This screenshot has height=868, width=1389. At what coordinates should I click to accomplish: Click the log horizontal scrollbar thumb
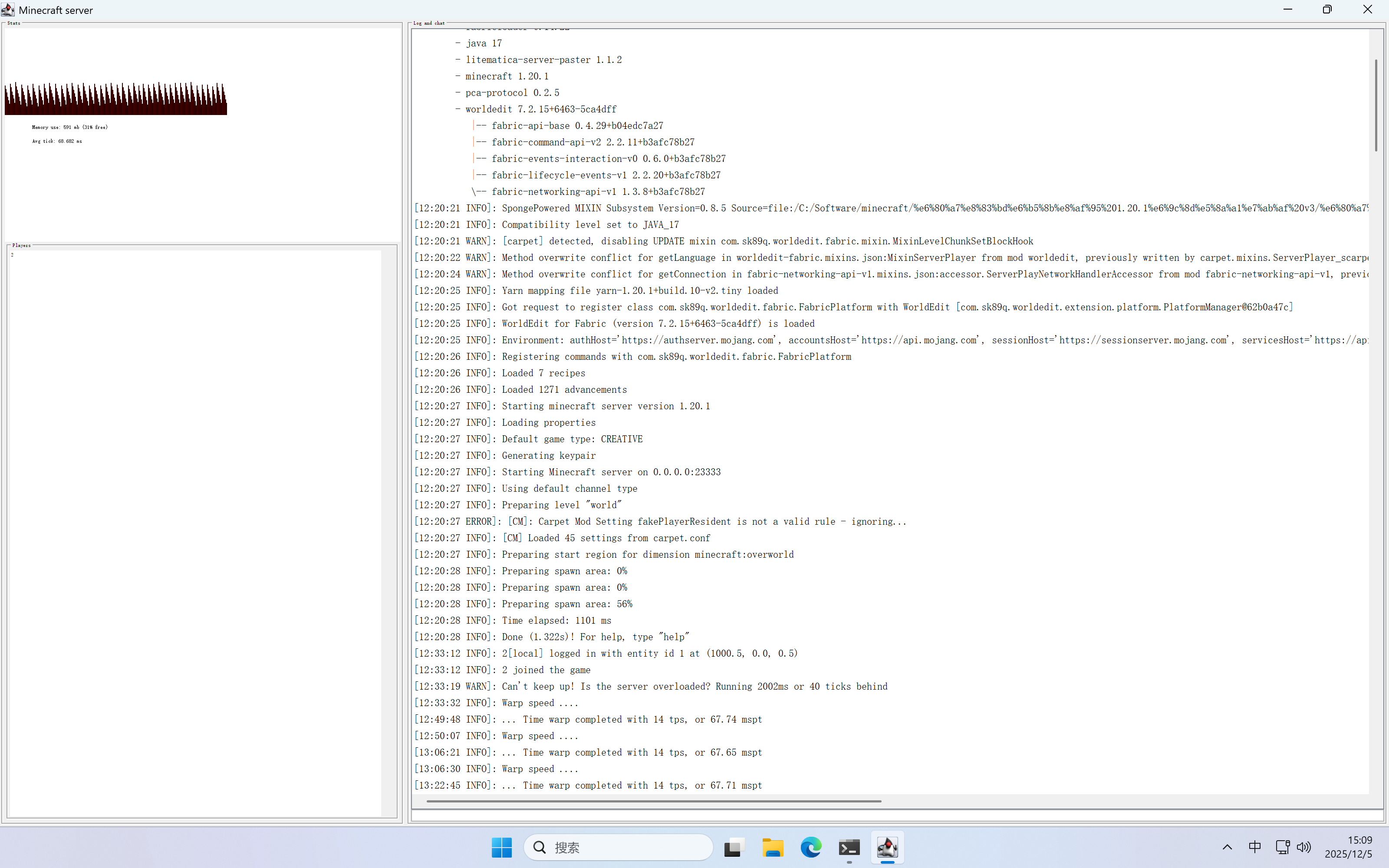[x=653, y=801]
